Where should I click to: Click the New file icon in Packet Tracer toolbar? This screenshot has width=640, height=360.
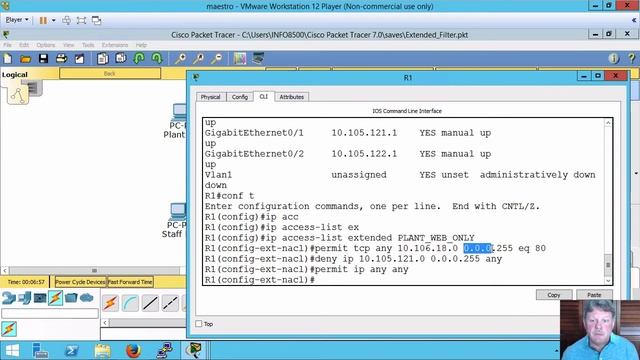[x=8, y=59]
